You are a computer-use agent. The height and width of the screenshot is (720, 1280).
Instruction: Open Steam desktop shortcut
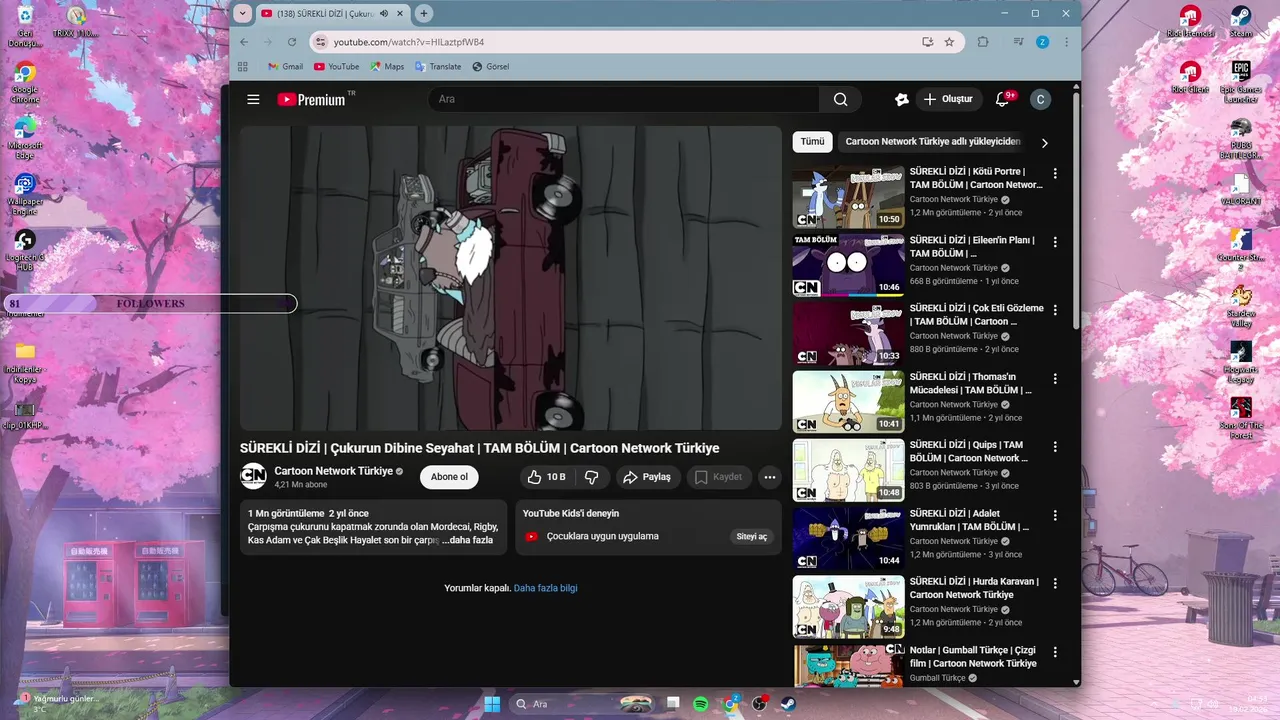coord(1240,22)
